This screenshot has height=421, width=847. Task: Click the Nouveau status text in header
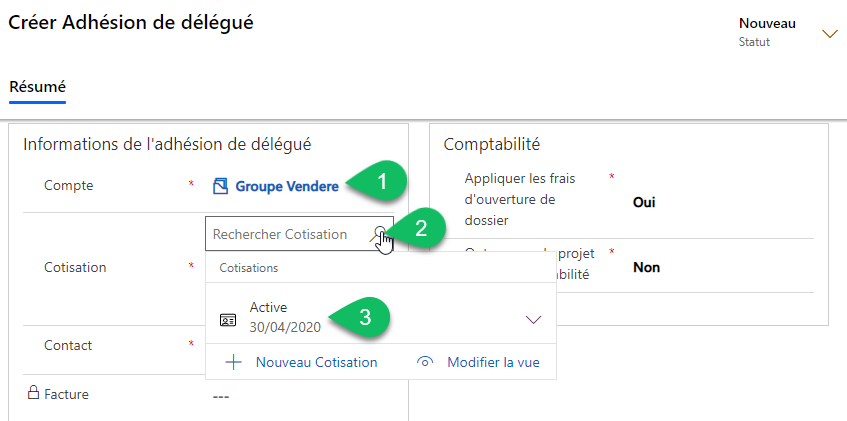(767, 23)
